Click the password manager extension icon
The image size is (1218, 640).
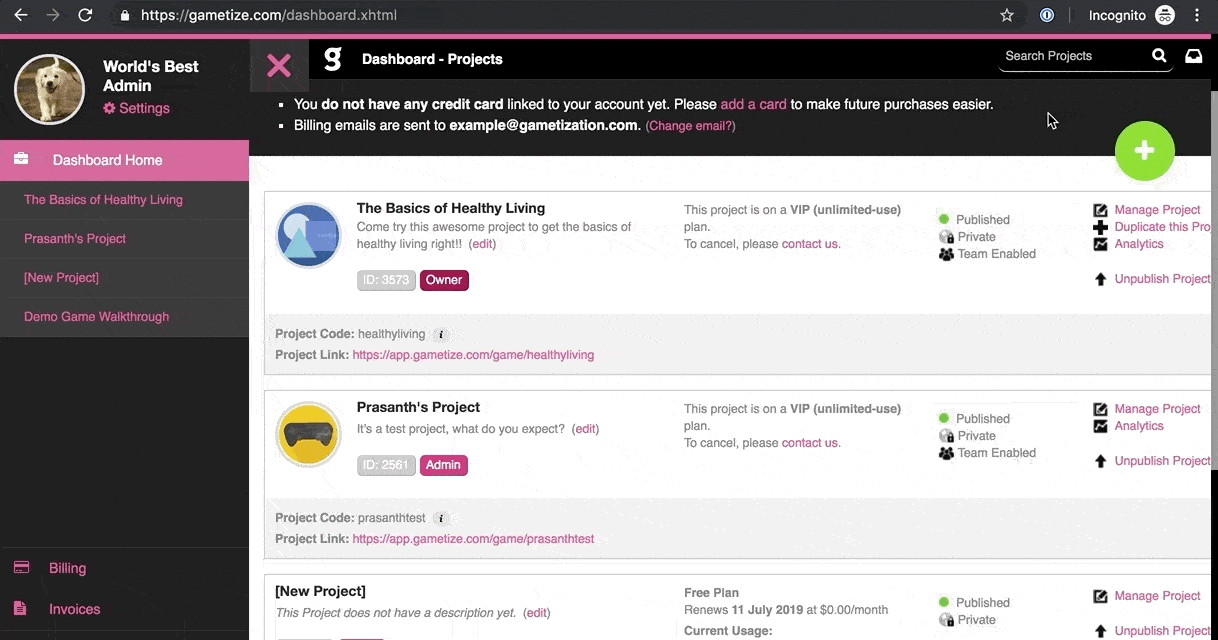(1047, 15)
